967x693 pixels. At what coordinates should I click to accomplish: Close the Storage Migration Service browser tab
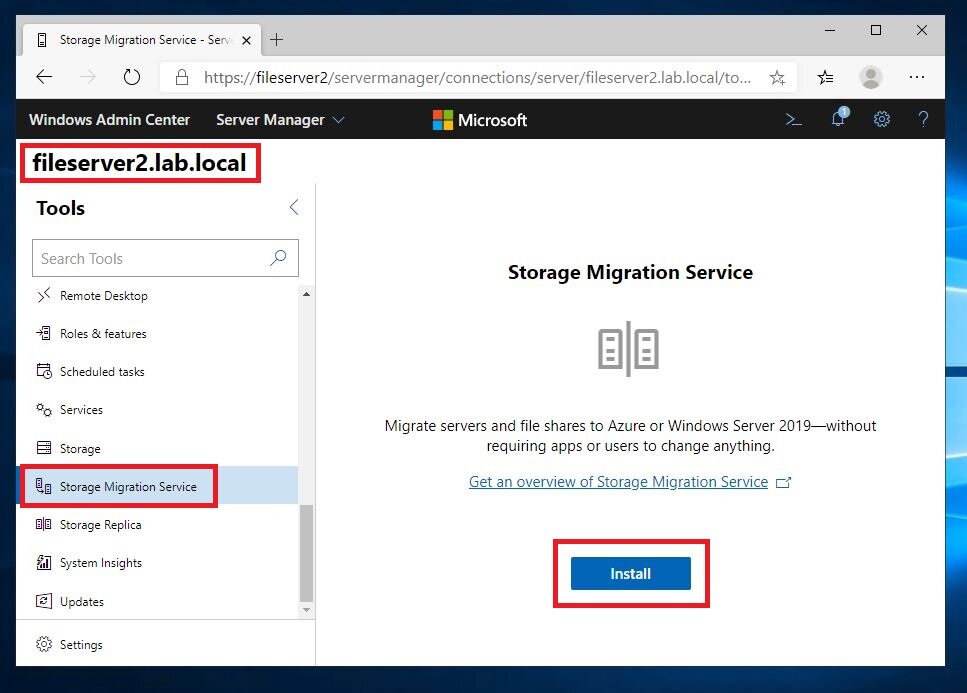tap(246, 41)
